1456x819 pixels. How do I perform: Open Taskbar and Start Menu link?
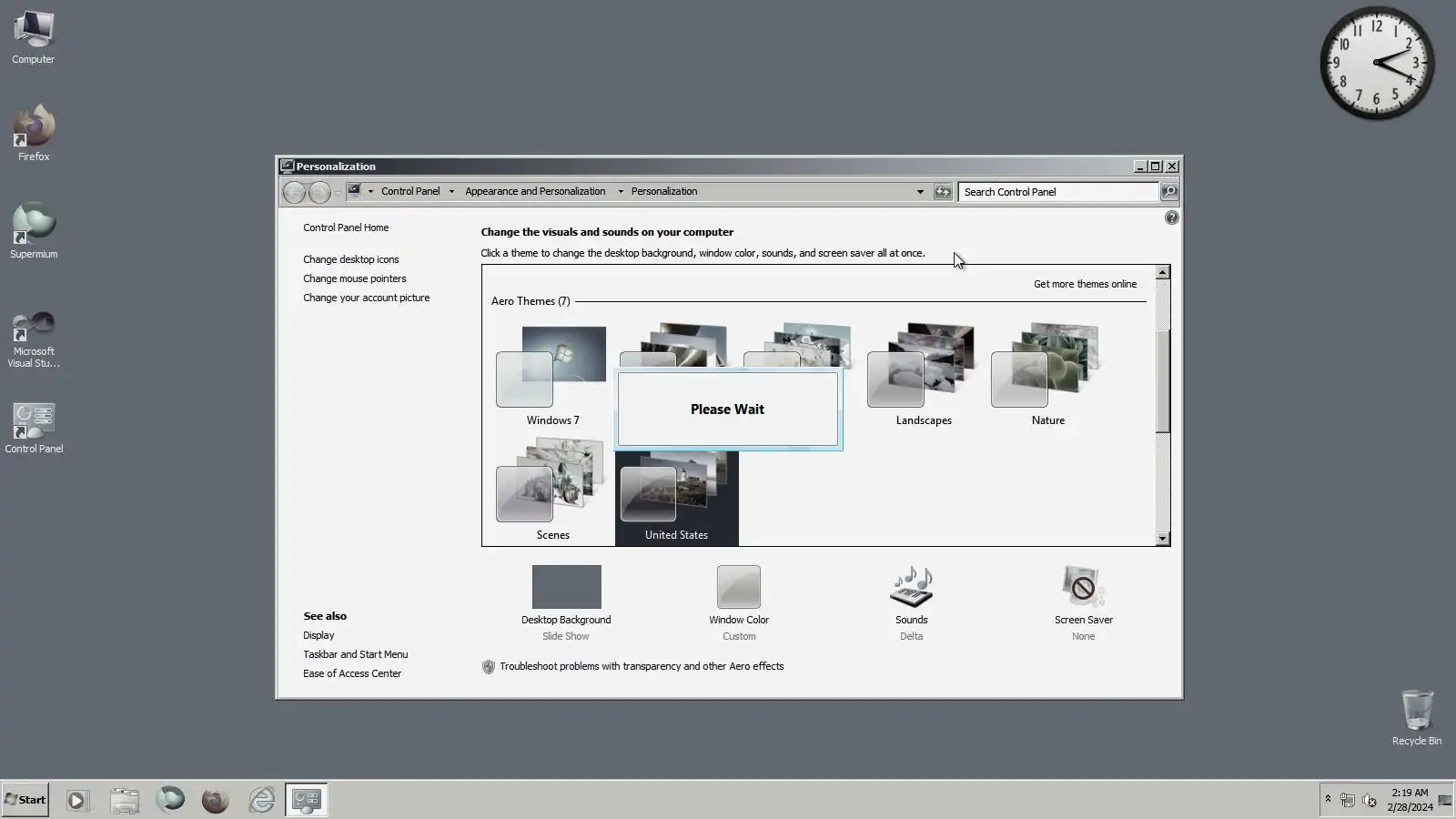[x=356, y=654]
